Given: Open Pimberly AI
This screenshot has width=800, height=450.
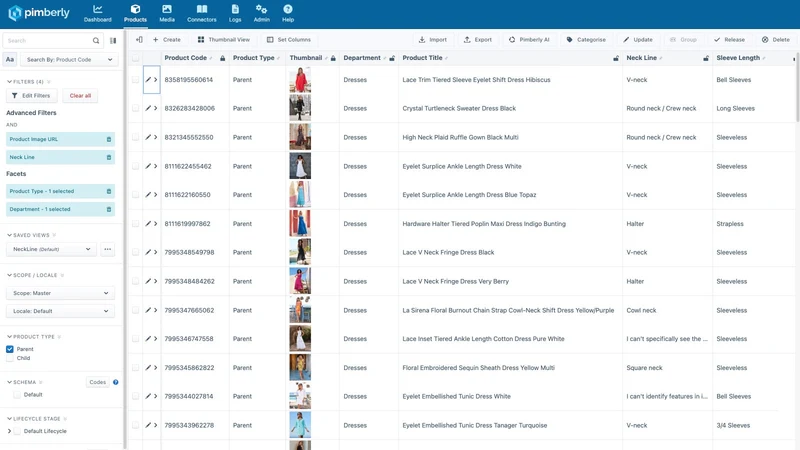Looking at the screenshot, I should pos(529,39).
